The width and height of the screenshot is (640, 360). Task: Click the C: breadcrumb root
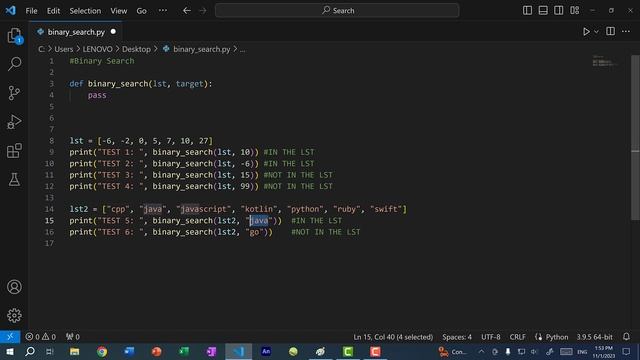point(42,49)
